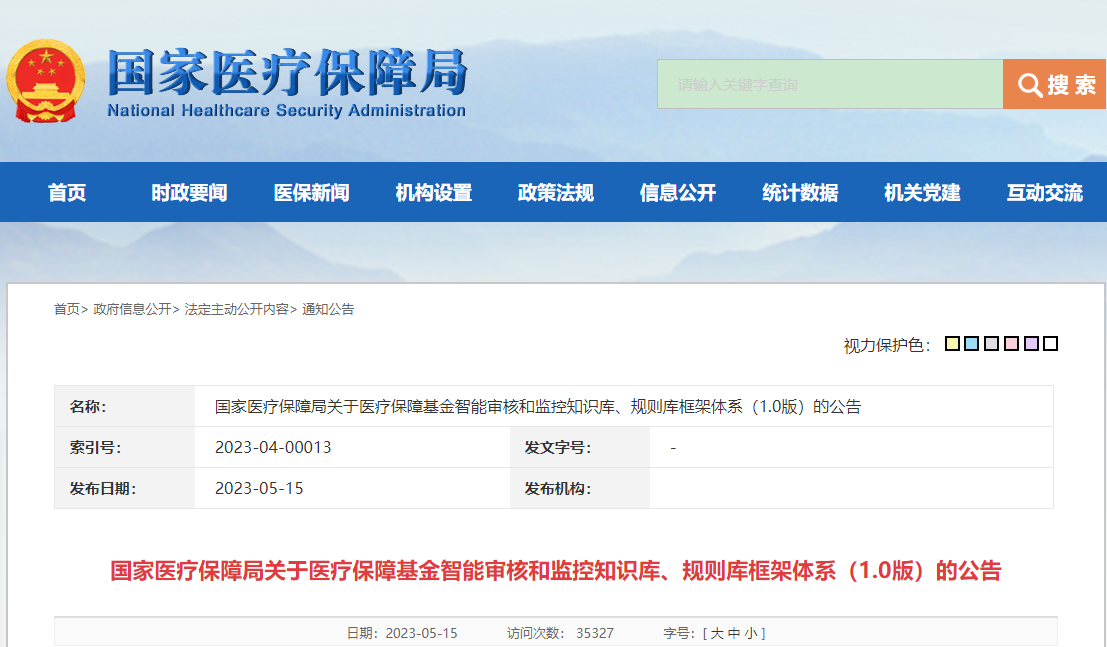This screenshot has height=647, width=1107.
Task: Click the 通知公告 breadcrumb link
Action: click(x=328, y=309)
